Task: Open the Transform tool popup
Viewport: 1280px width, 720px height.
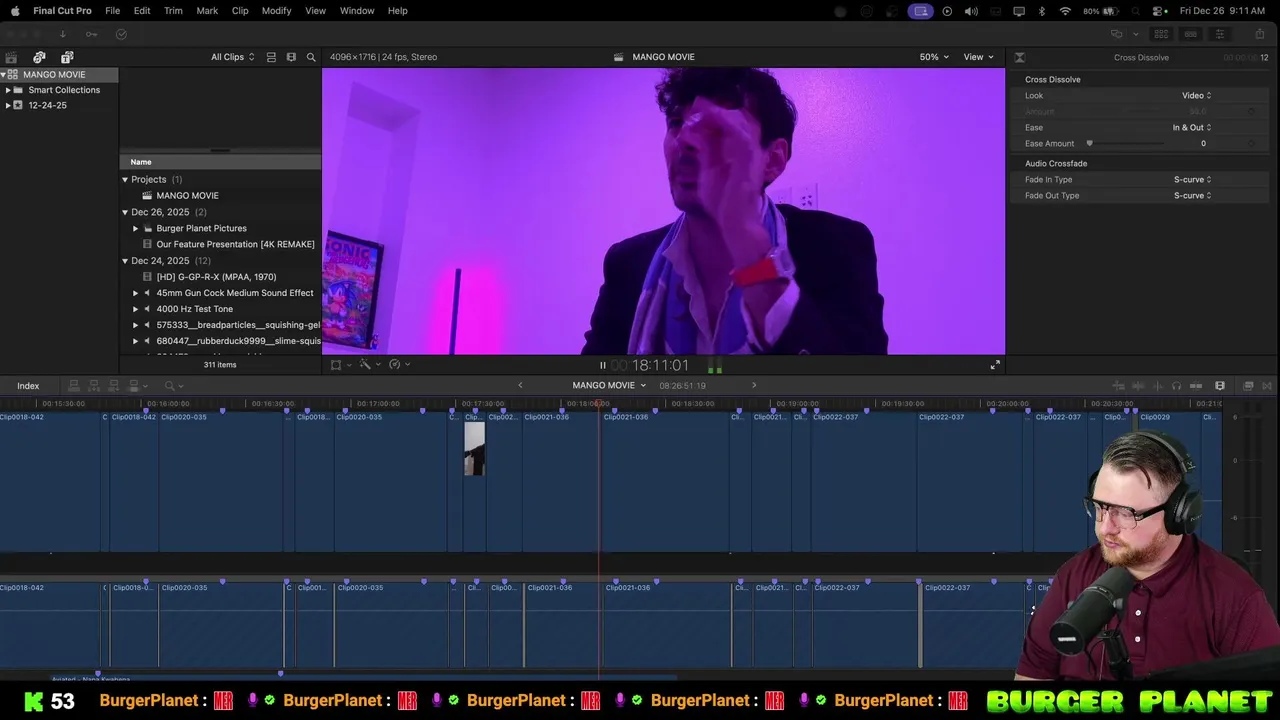Action: 340,365
